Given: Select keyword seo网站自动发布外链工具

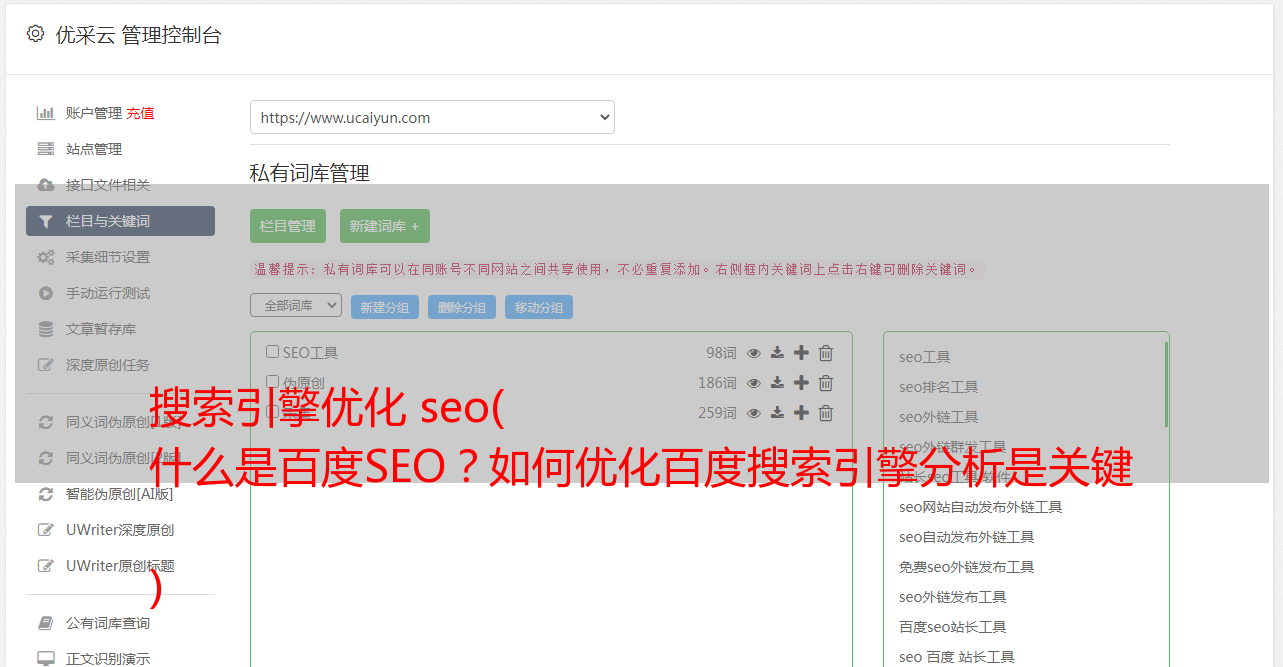Looking at the screenshot, I should point(981,507).
